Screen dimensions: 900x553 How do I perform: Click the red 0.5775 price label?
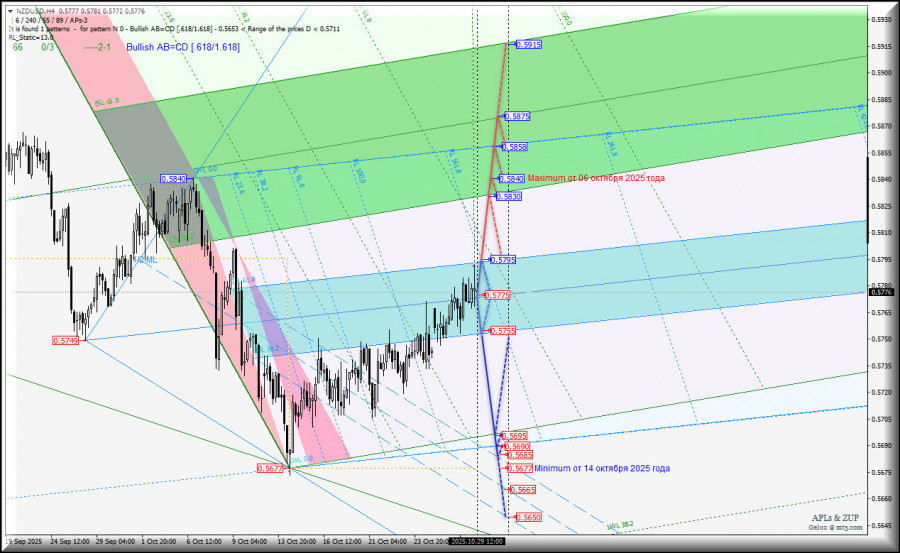point(497,295)
